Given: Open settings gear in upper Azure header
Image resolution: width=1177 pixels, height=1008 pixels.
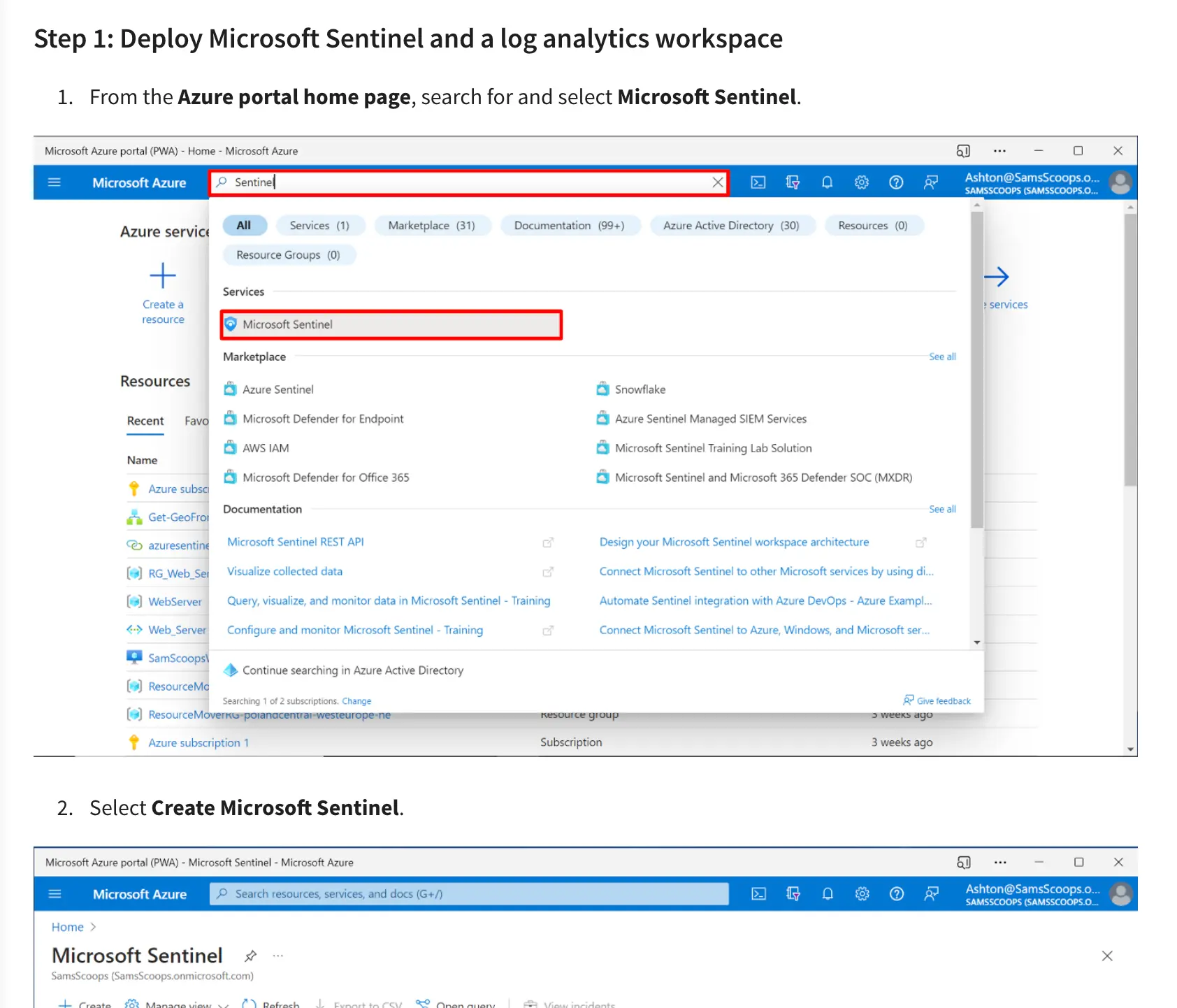Looking at the screenshot, I should 861,182.
